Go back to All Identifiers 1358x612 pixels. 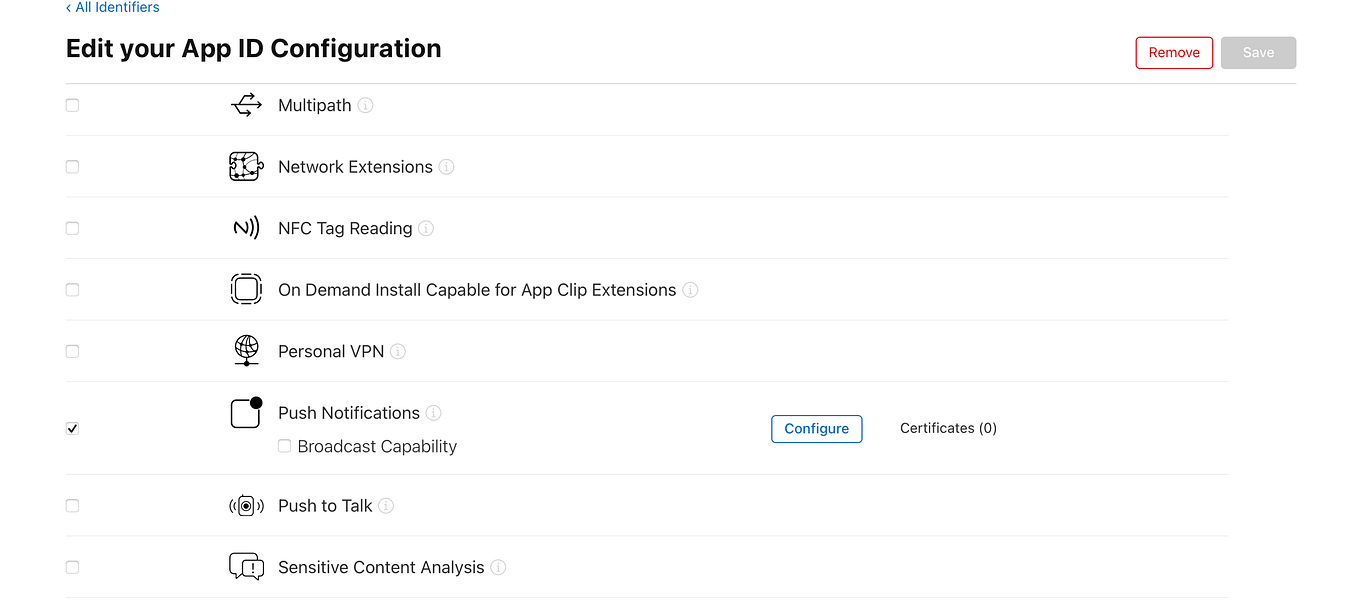coord(113,8)
